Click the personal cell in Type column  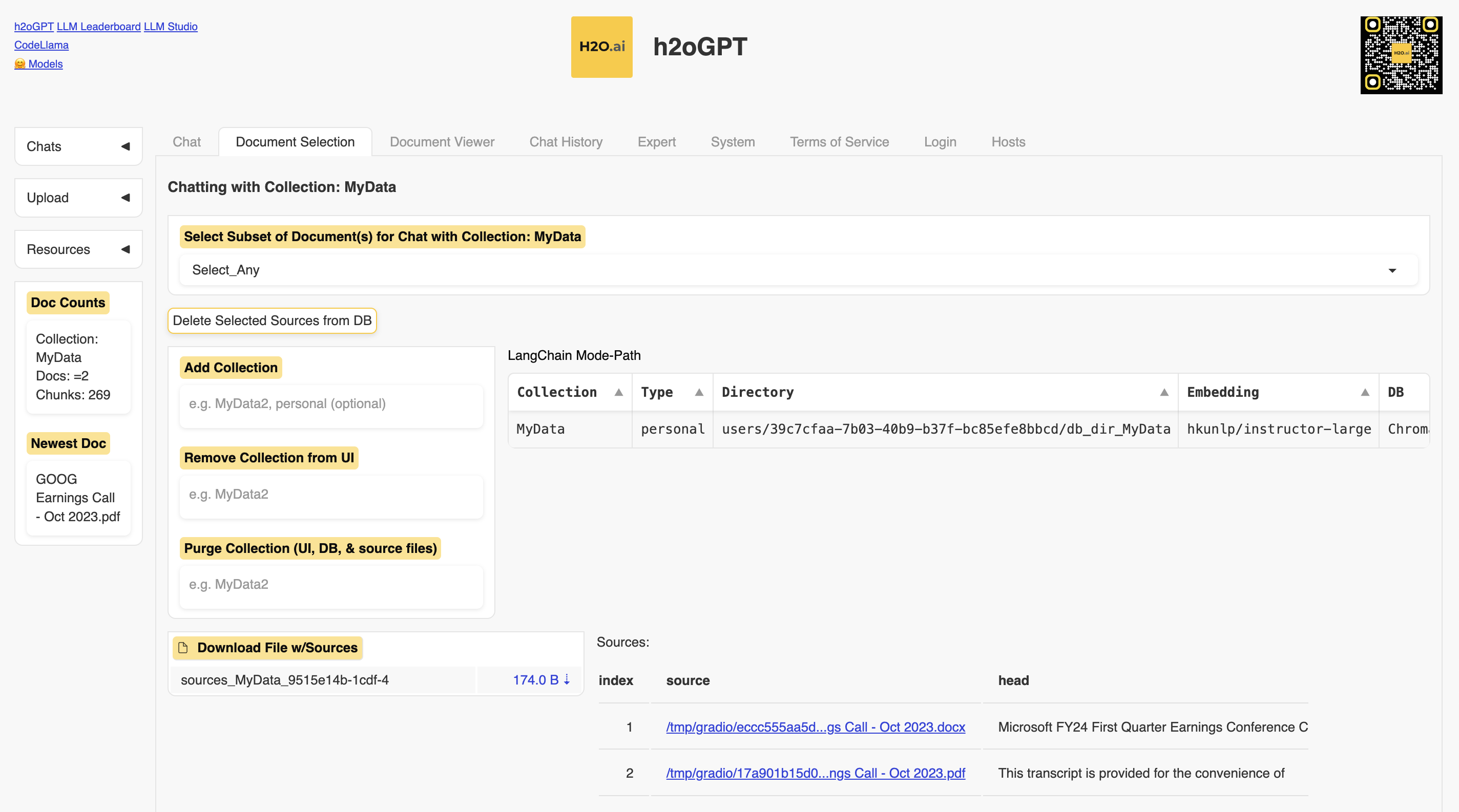pyautogui.click(x=672, y=430)
